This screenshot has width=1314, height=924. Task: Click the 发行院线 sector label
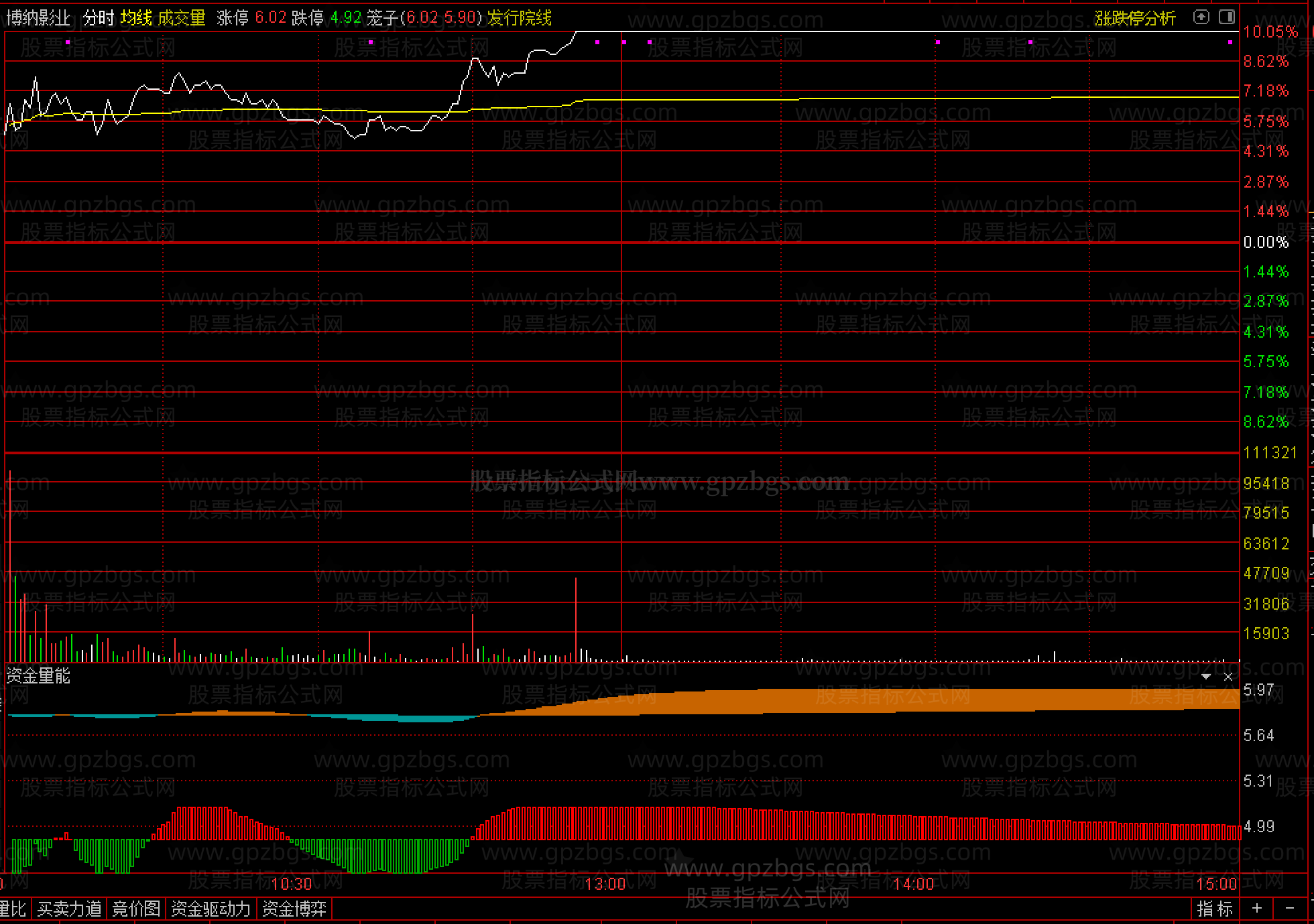[520, 17]
